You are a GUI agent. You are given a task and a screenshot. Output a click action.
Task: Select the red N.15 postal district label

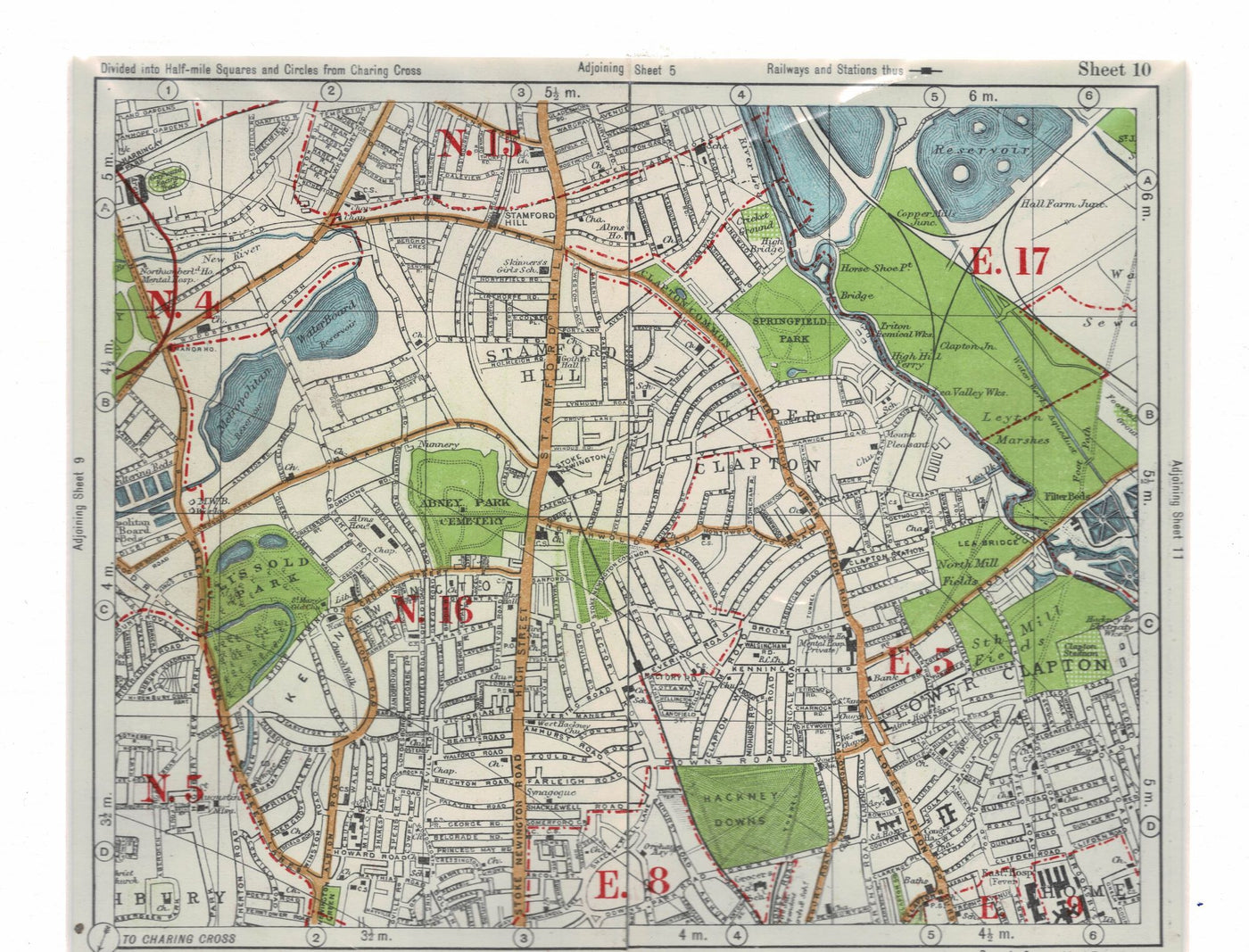pyautogui.click(x=479, y=143)
